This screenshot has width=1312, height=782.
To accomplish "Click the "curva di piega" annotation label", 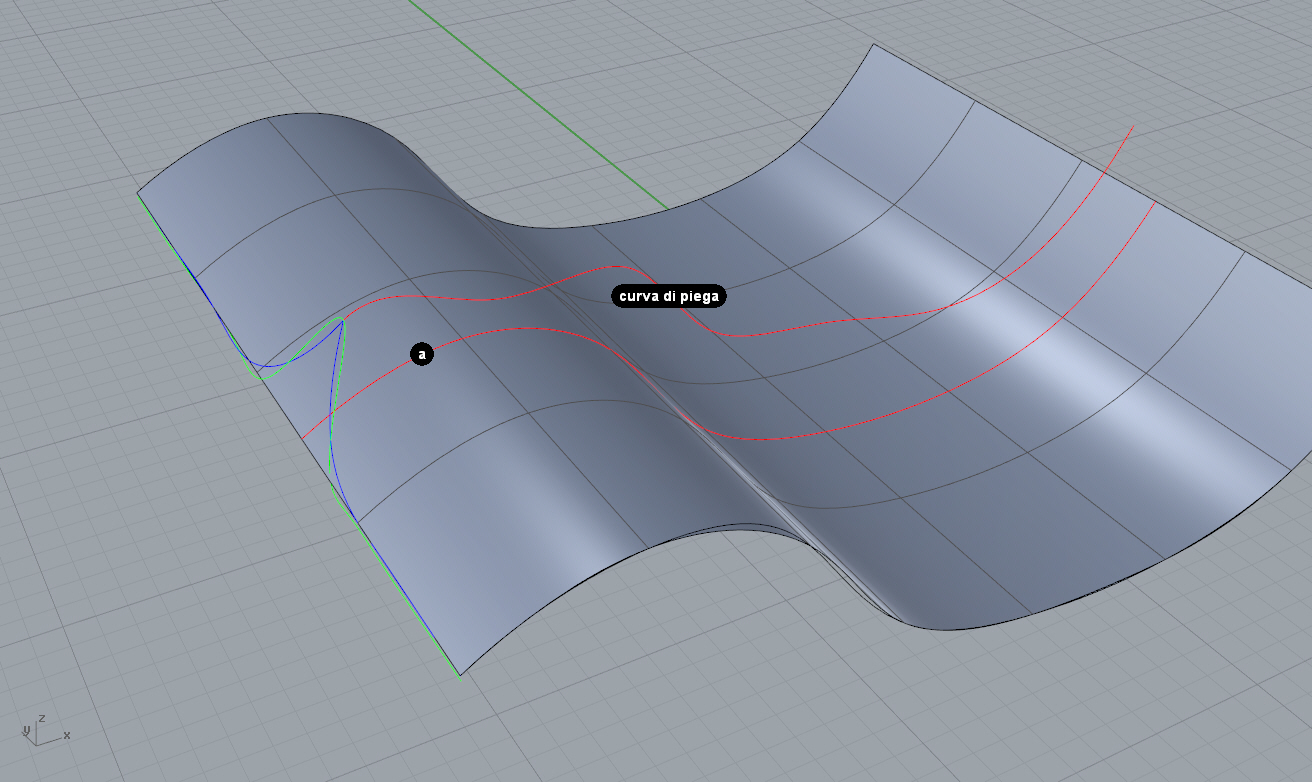I will pos(668,296).
